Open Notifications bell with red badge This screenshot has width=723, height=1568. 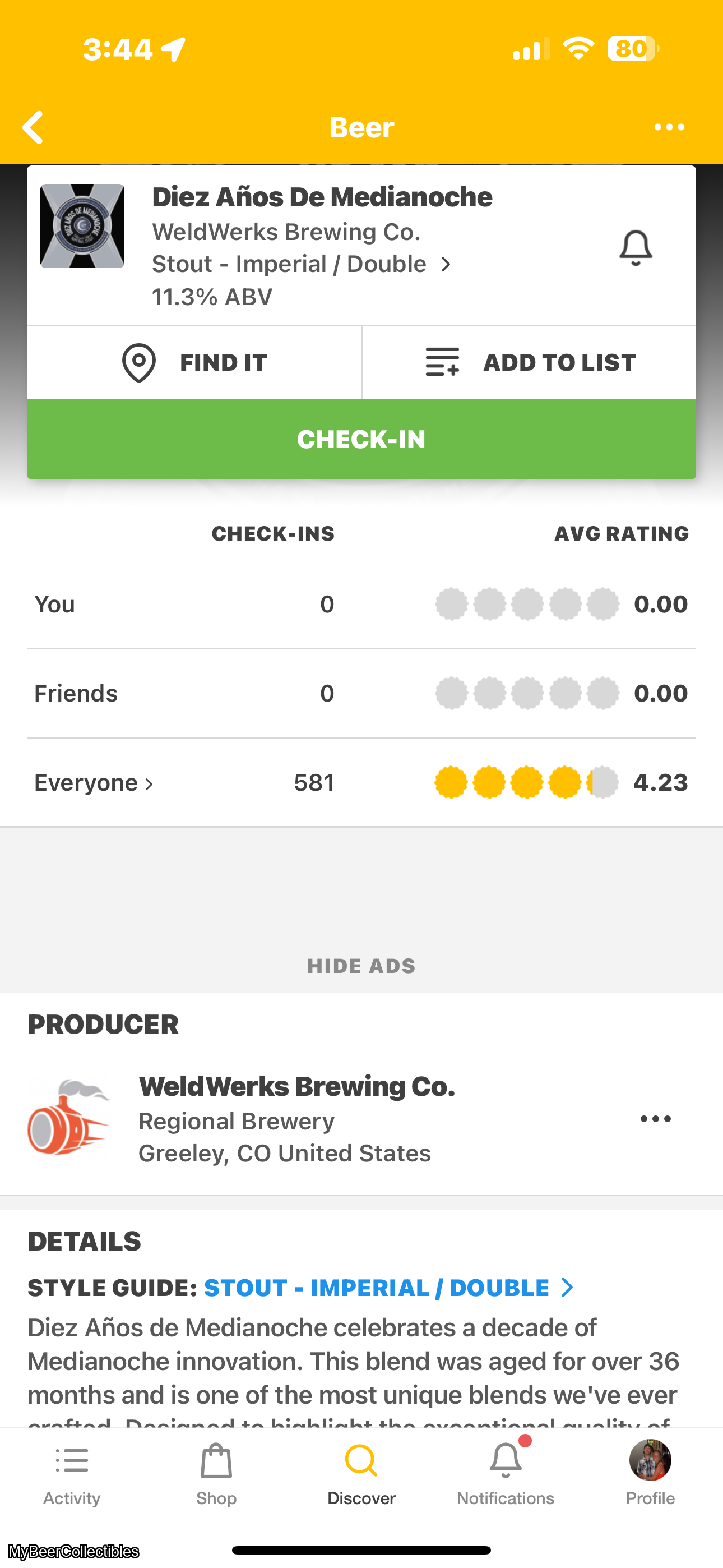(x=505, y=1461)
